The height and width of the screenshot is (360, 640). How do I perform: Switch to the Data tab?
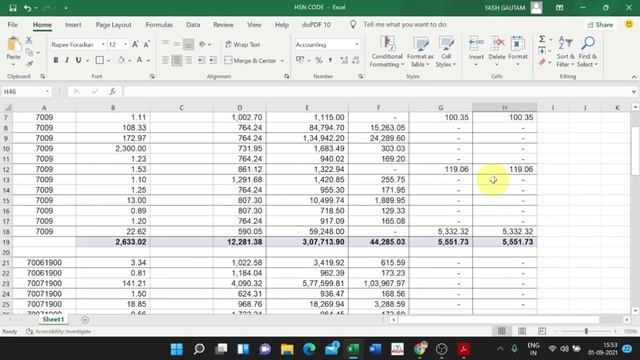[x=193, y=25]
